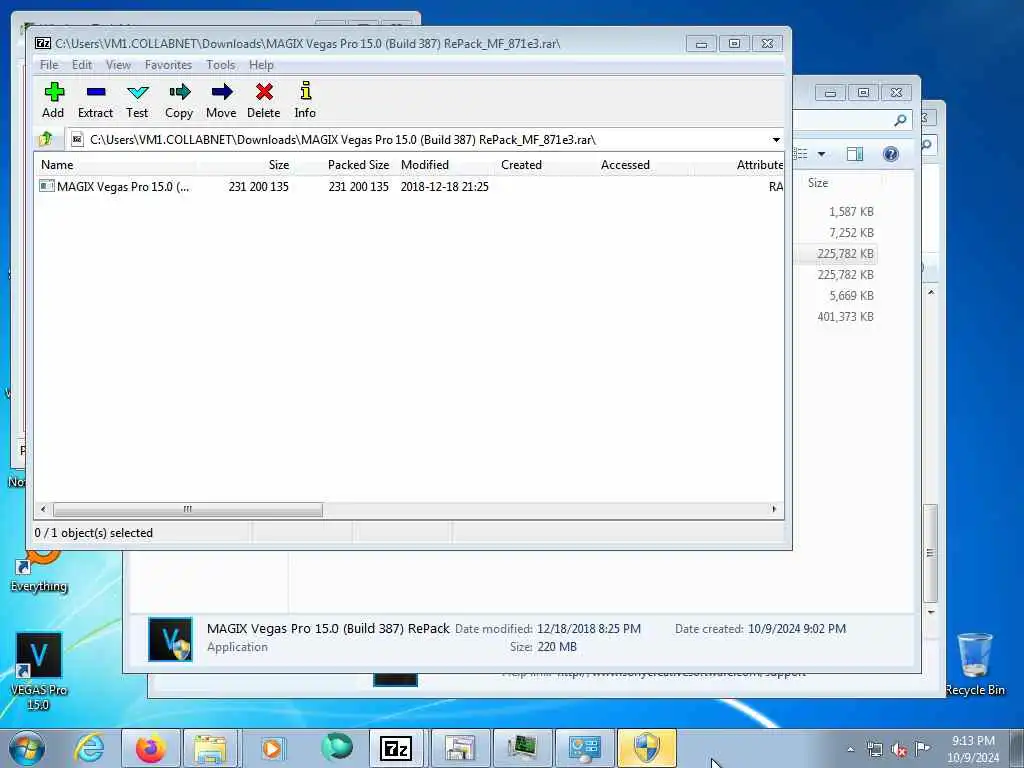1024x768 pixels.
Task: Select the 1,587 KB file row in Explorer
Action: click(x=851, y=212)
